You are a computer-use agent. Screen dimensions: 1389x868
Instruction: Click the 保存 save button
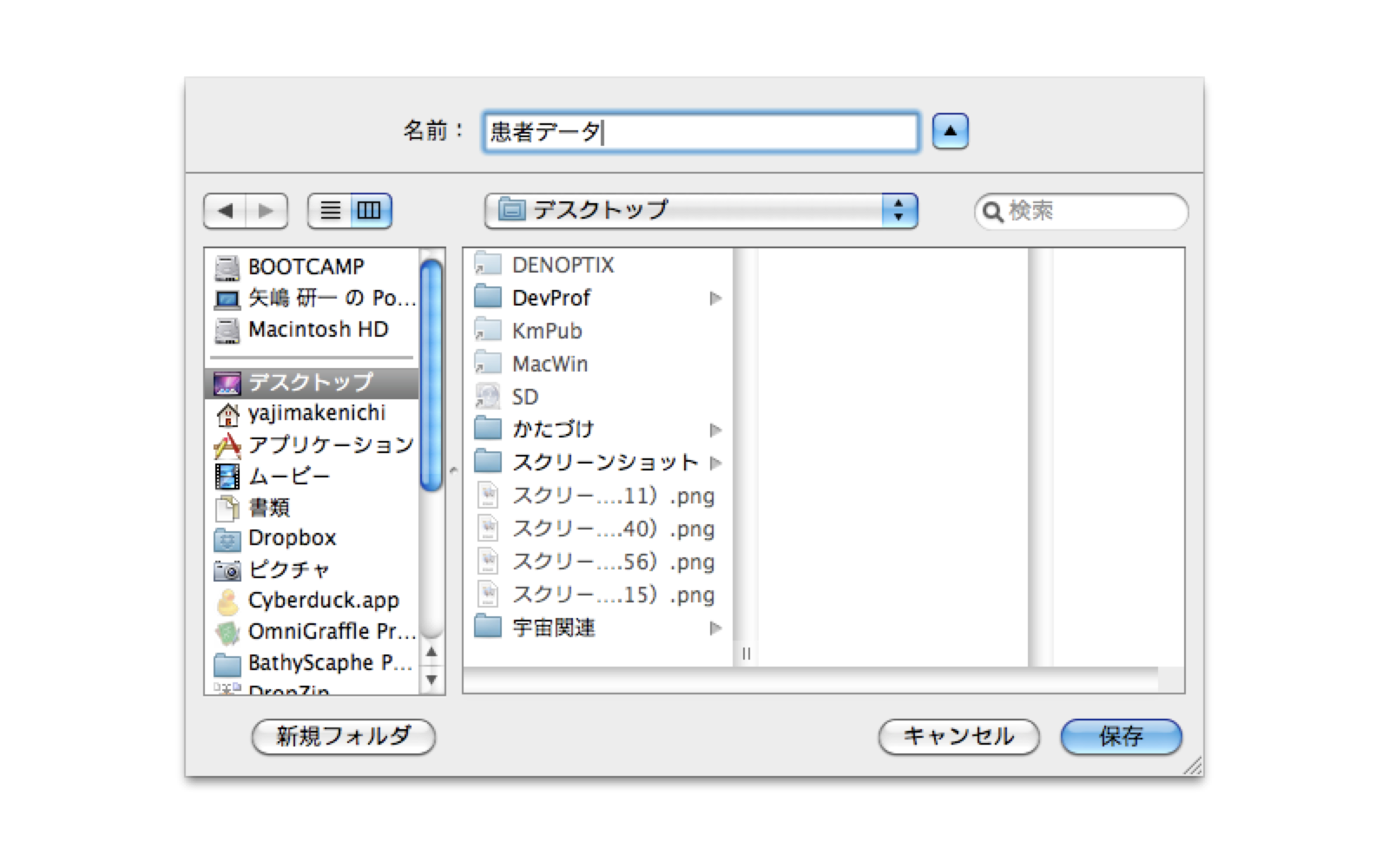[x=1120, y=737]
